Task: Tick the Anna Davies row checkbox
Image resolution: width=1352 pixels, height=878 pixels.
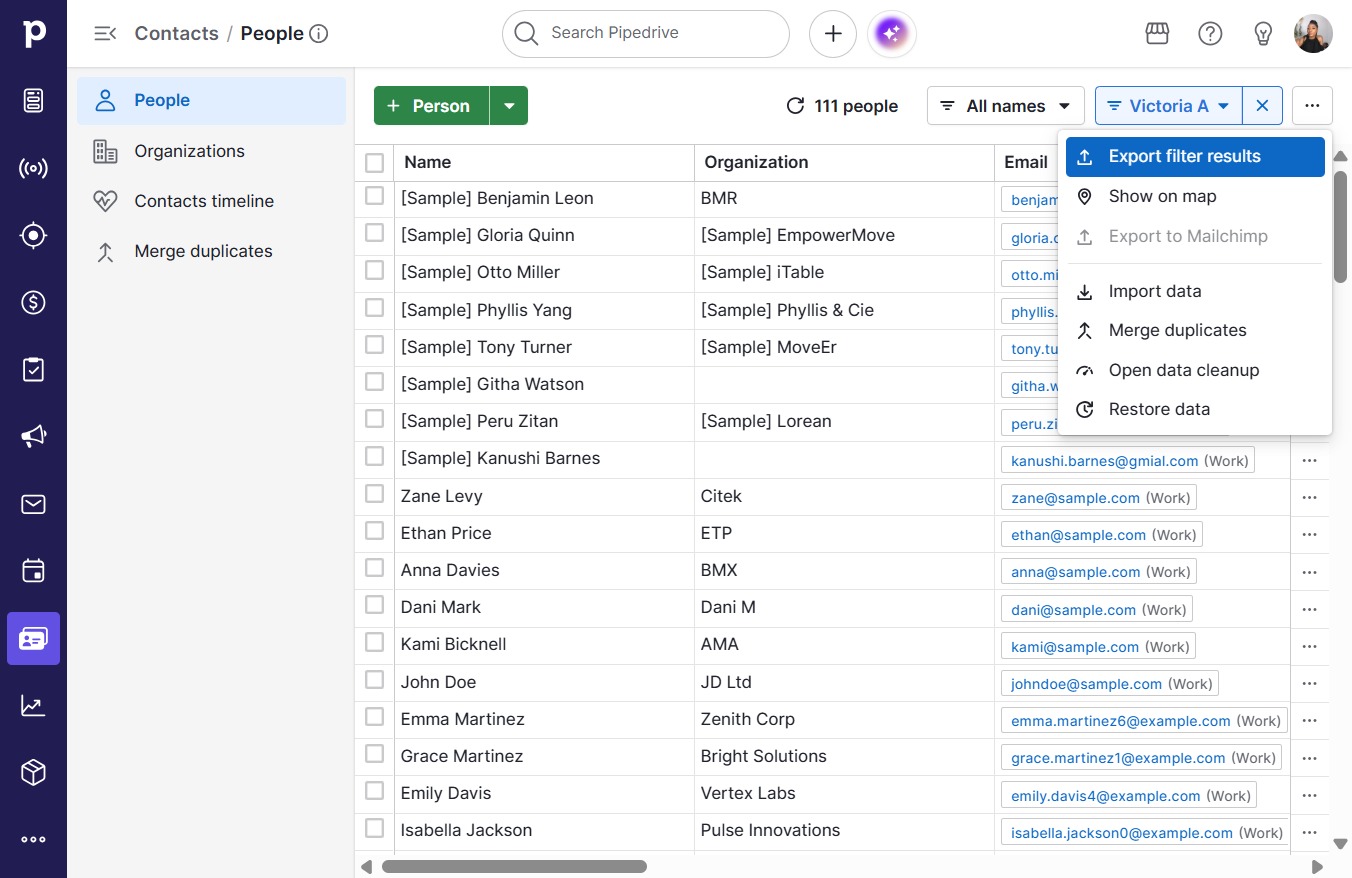Action: point(374,568)
